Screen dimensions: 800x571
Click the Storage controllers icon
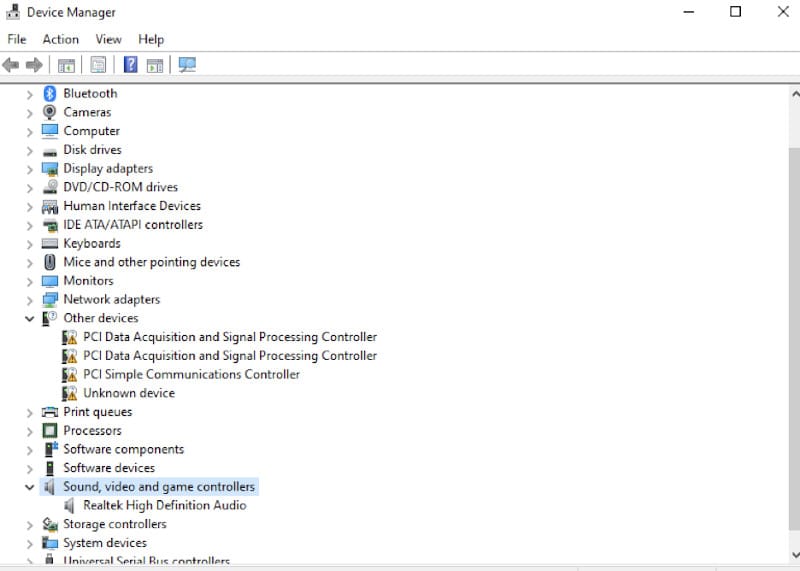pos(50,524)
